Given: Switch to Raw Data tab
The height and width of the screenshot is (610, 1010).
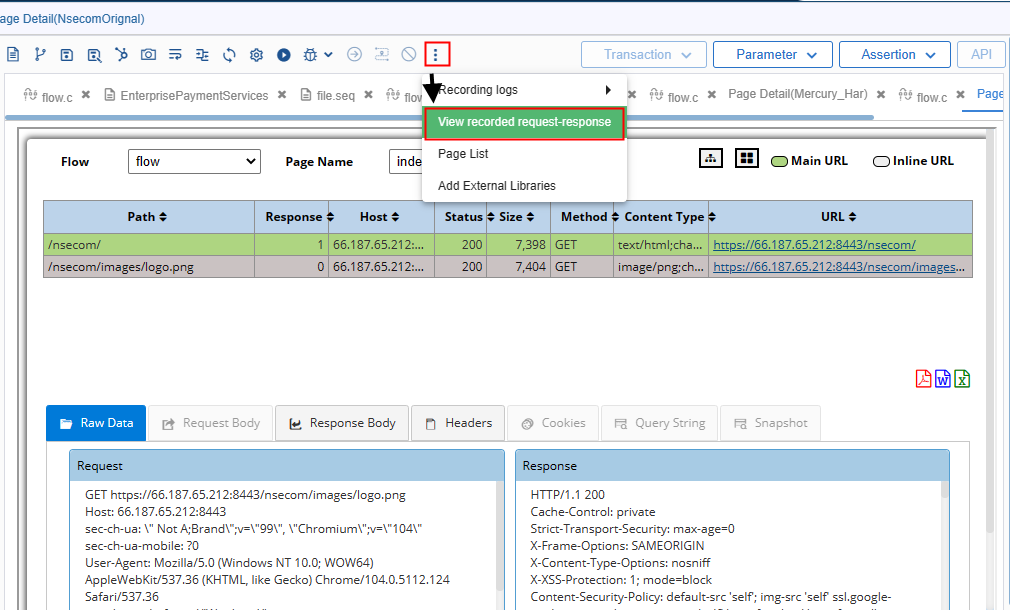Looking at the screenshot, I should pos(97,423).
